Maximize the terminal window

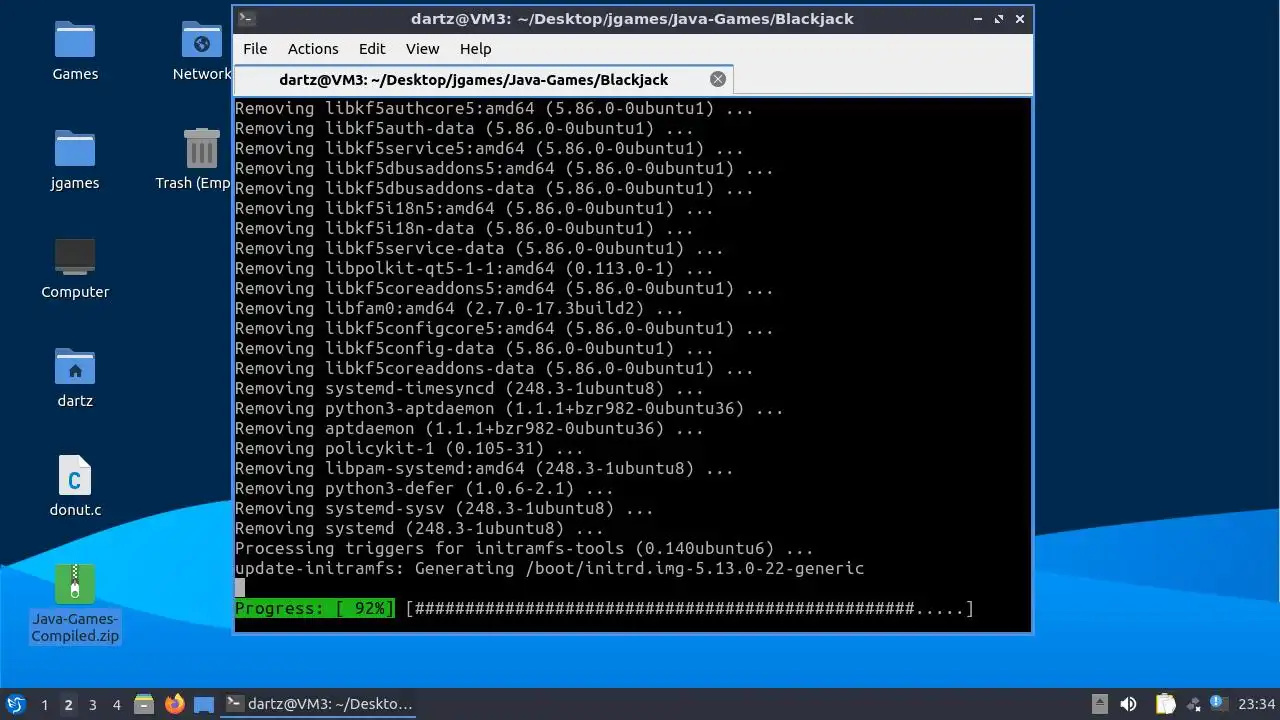tap(999, 18)
